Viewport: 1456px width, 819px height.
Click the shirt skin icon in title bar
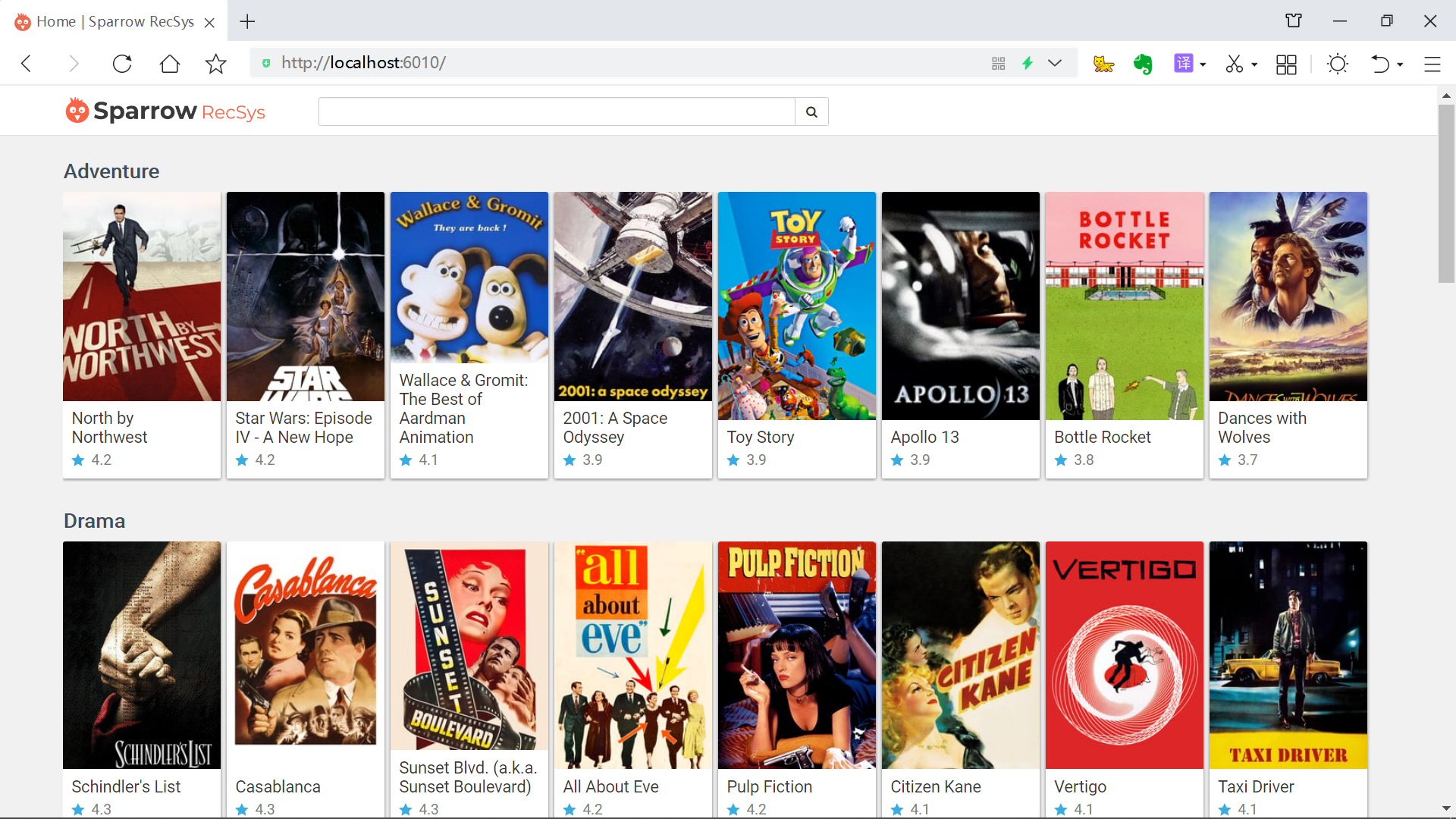pyautogui.click(x=1294, y=21)
